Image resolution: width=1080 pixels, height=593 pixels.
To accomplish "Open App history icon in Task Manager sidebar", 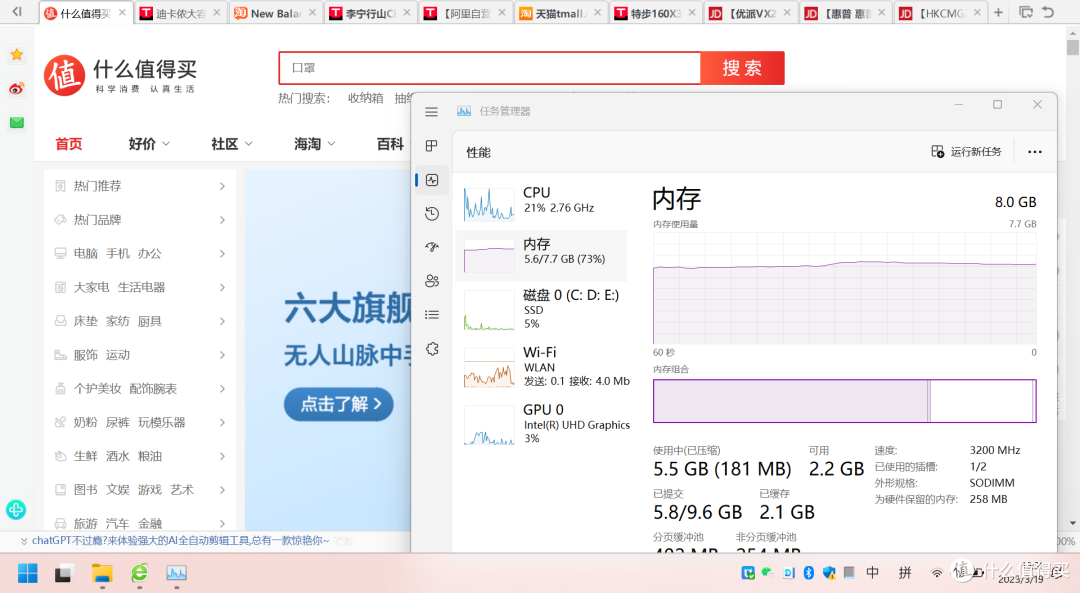I will click(x=432, y=214).
